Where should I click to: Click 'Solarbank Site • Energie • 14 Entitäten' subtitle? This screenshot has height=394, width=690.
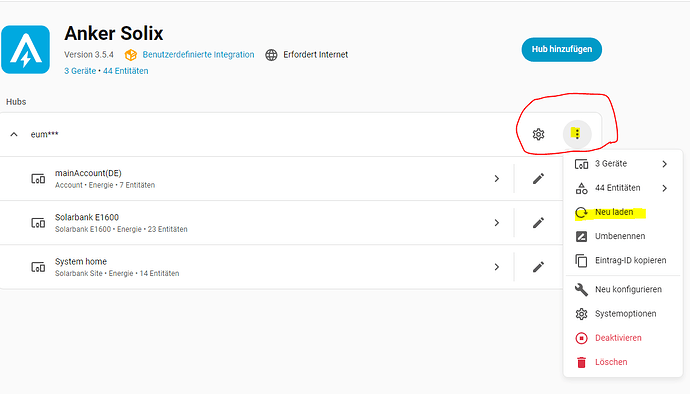(117, 273)
